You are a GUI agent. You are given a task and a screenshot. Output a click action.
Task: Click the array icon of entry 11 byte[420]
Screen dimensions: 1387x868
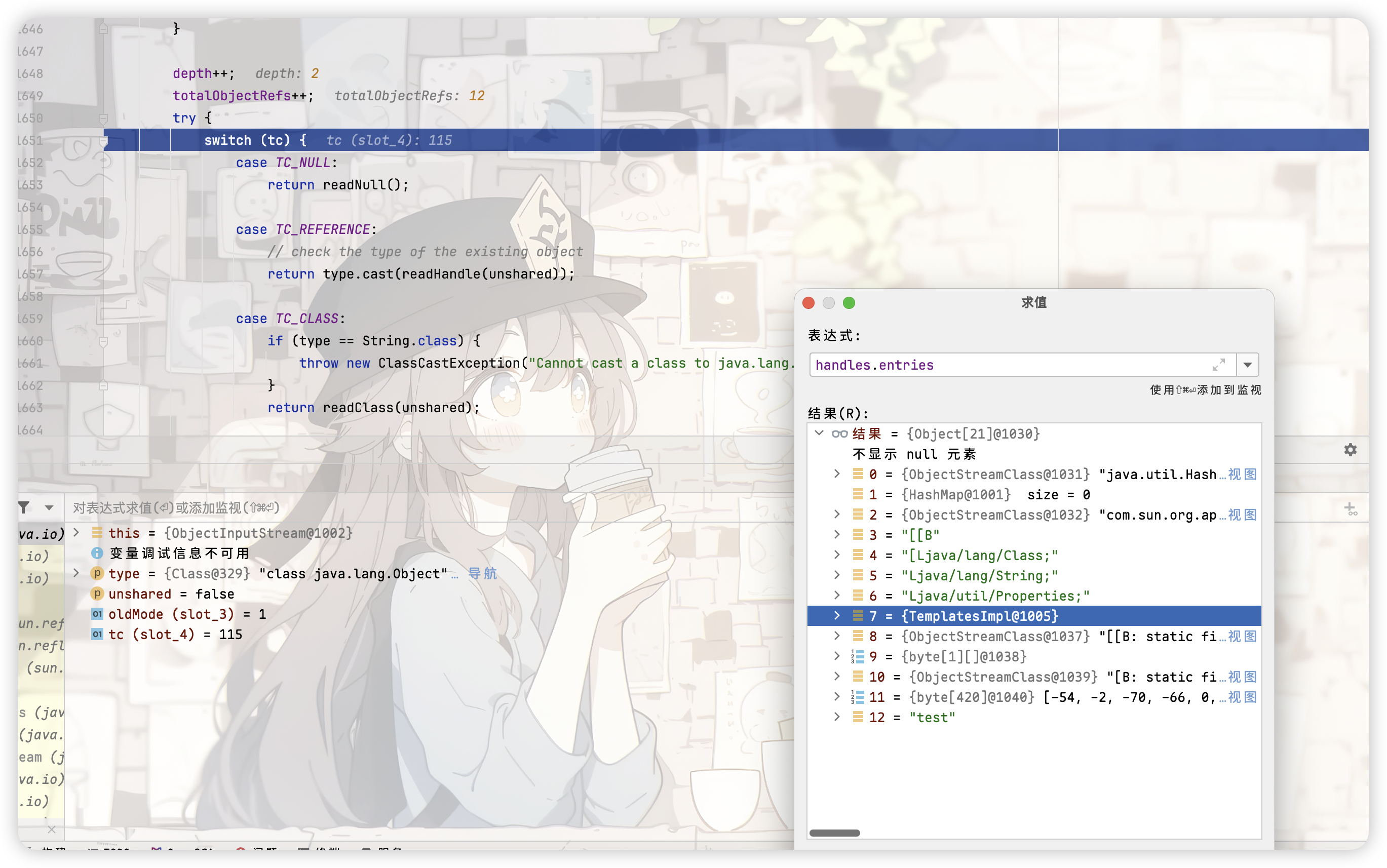click(x=858, y=697)
